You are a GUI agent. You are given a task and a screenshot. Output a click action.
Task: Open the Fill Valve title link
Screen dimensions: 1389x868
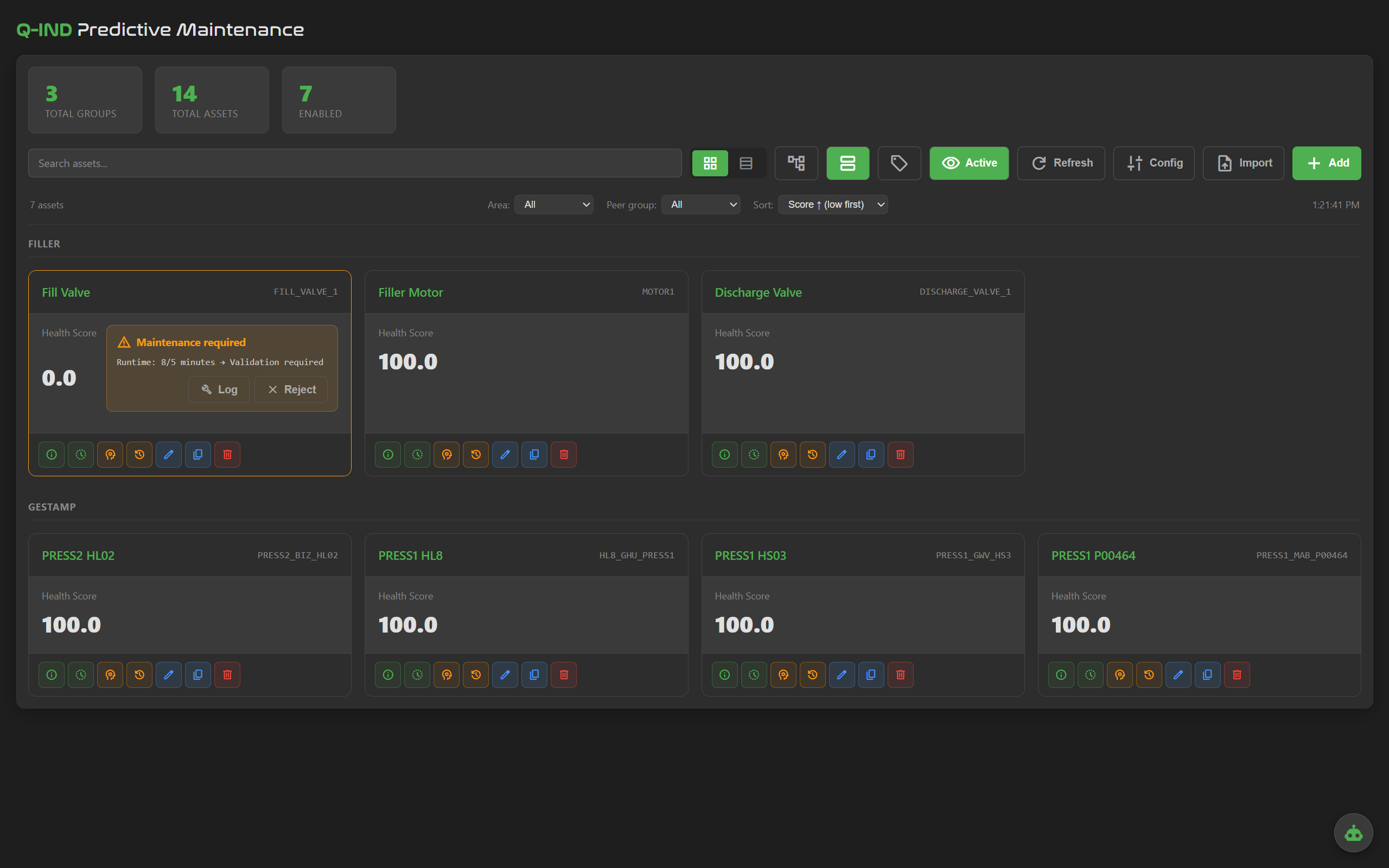(66, 293)
